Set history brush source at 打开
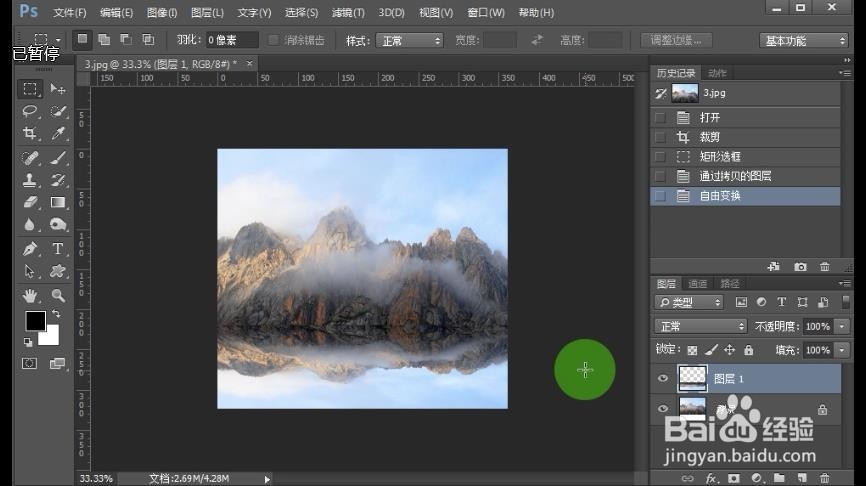866x486 pixels. [x=660, y=118]
